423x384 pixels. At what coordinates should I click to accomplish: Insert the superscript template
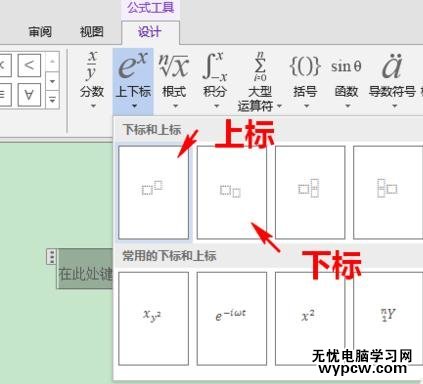(x=153, y=192)
